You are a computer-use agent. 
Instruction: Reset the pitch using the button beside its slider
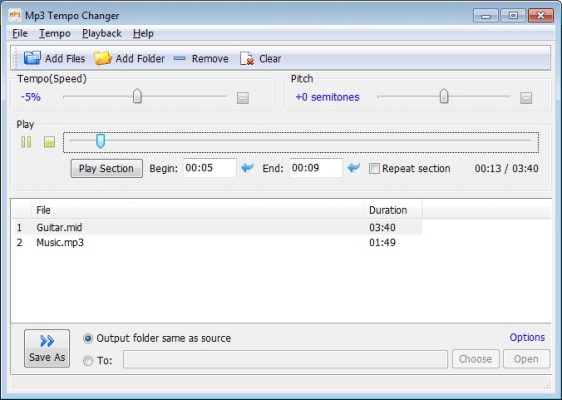point(526,97)
